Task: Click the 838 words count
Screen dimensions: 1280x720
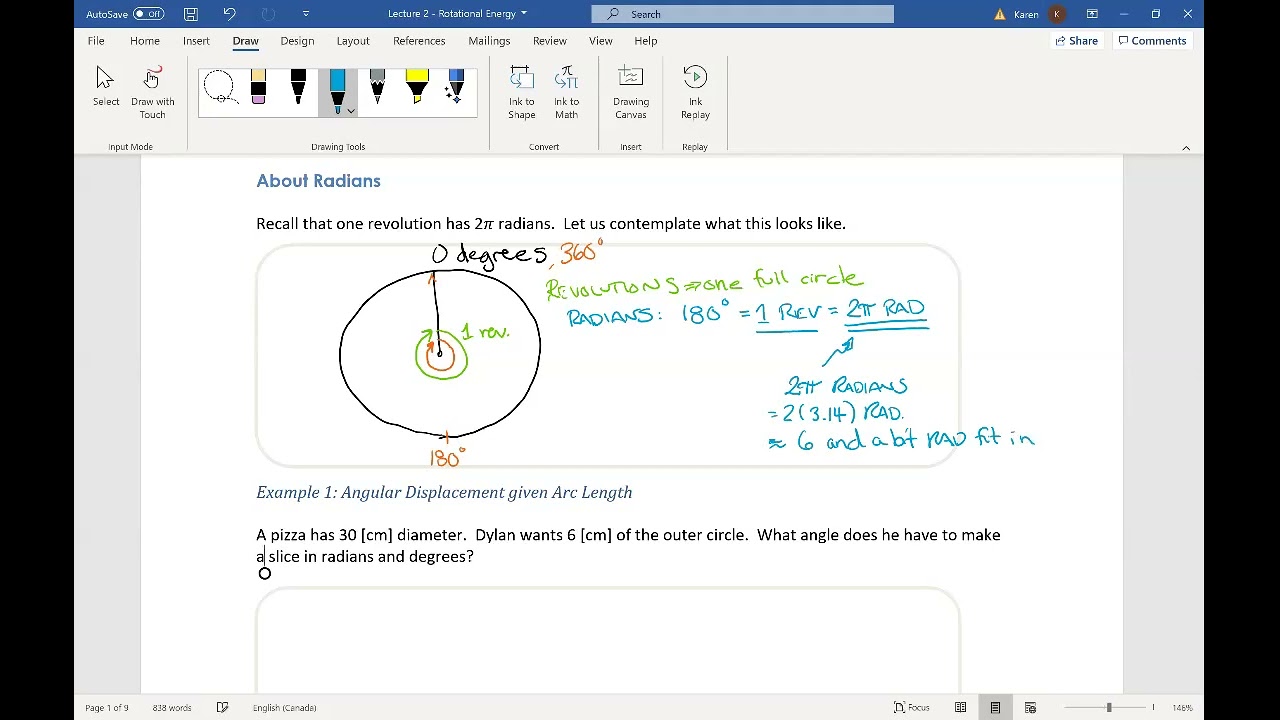Action: (x=172, y=708)
